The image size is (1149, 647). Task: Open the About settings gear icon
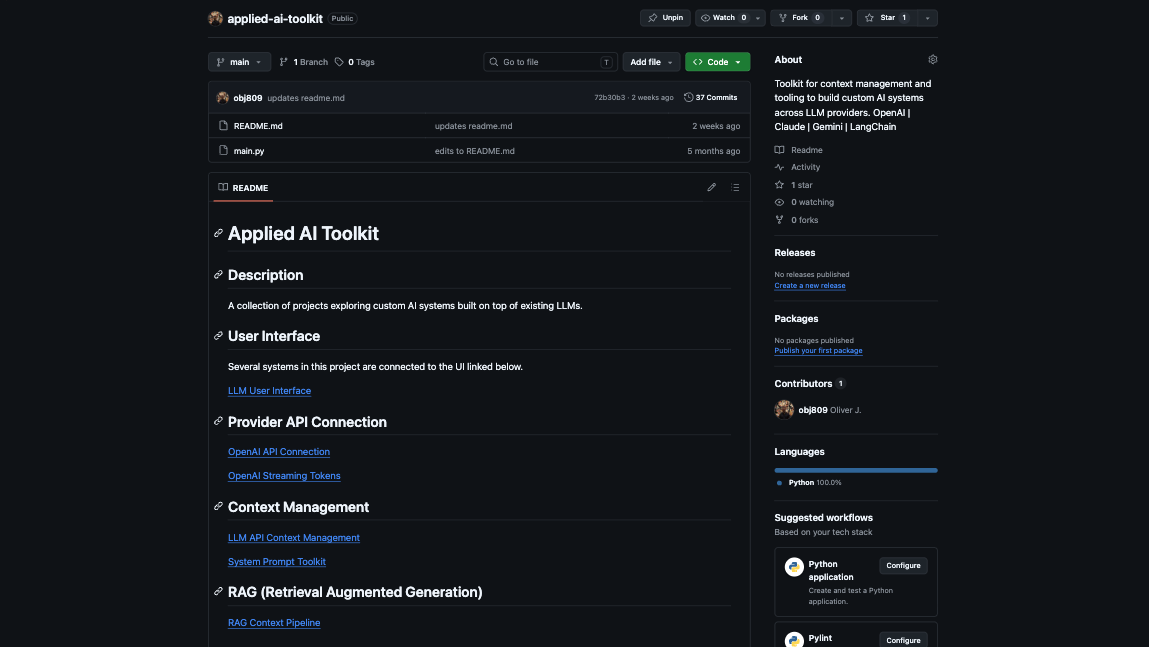coord(932,59)
